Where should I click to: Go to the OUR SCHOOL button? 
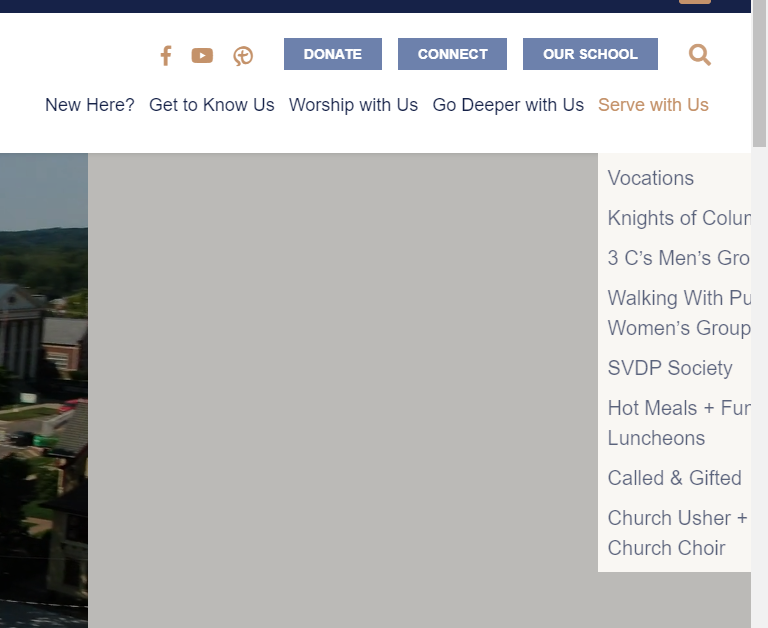590,54
